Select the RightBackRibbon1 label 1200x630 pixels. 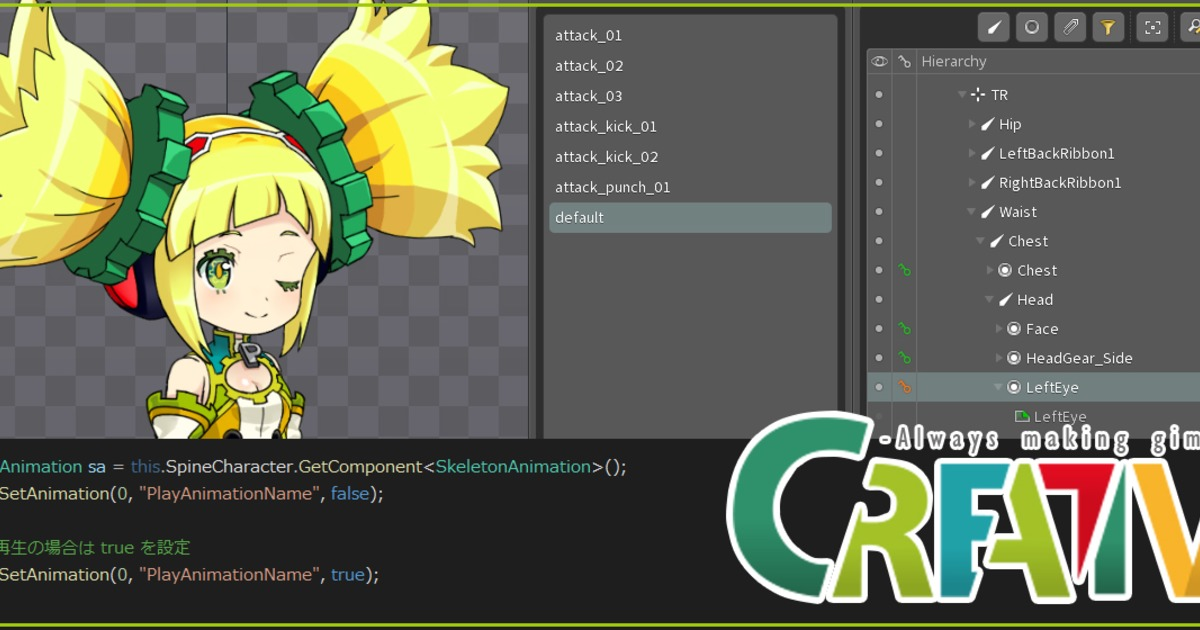tap(1060, 183)
